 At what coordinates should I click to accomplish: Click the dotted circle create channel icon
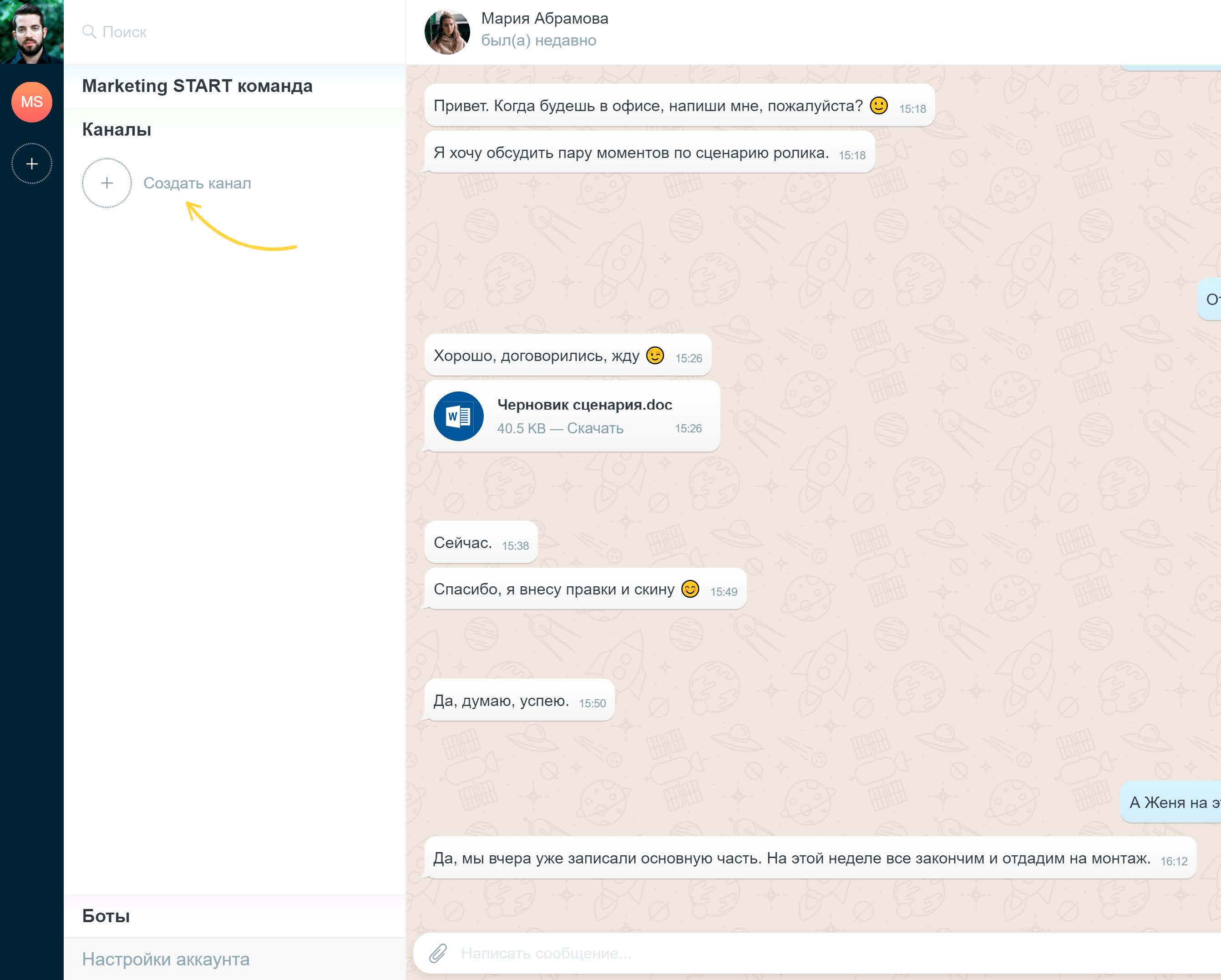tap(107, 183)
